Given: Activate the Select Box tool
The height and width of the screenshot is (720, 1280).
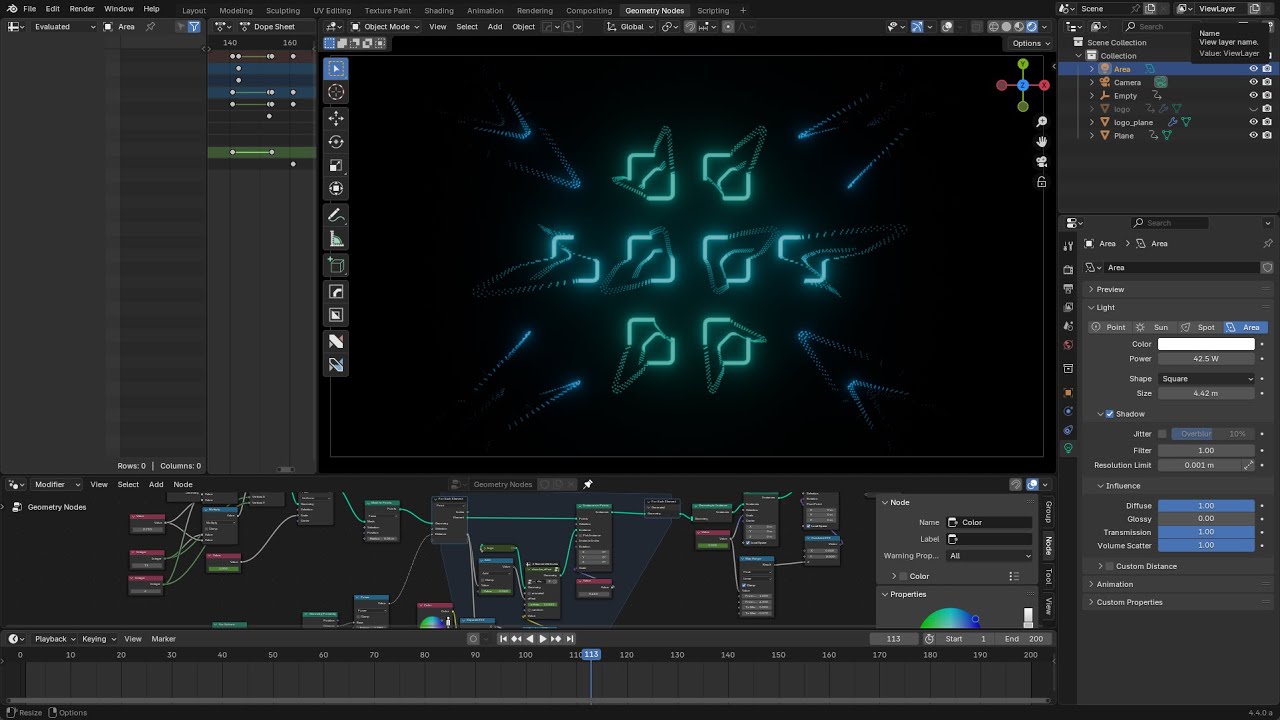Looking at the screenshot, I should tap(336, 68).
